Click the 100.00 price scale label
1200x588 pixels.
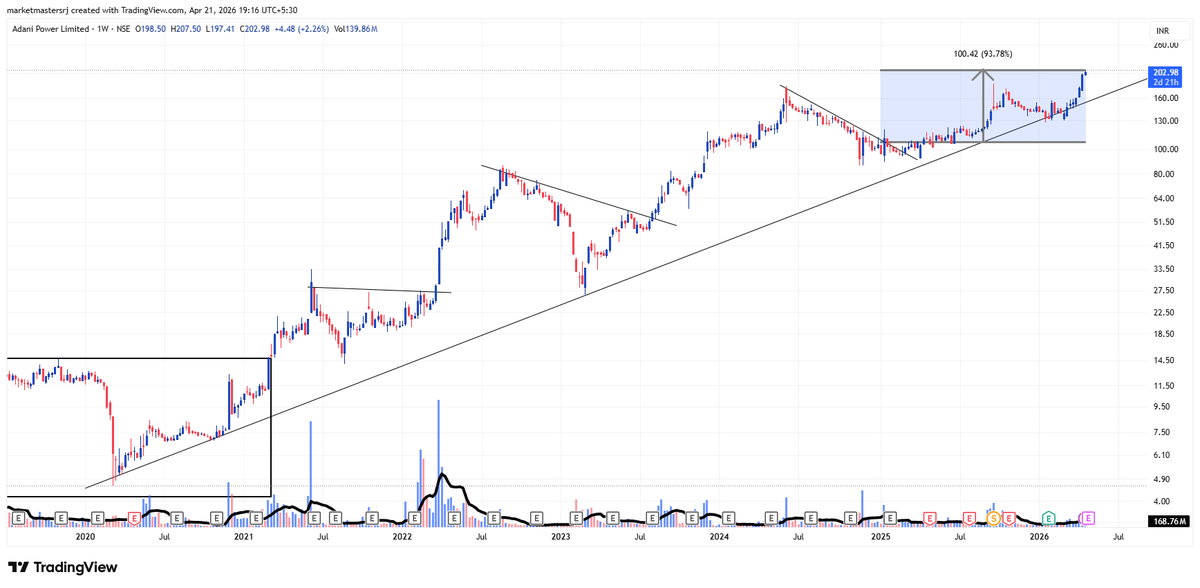click(1166, 150)
